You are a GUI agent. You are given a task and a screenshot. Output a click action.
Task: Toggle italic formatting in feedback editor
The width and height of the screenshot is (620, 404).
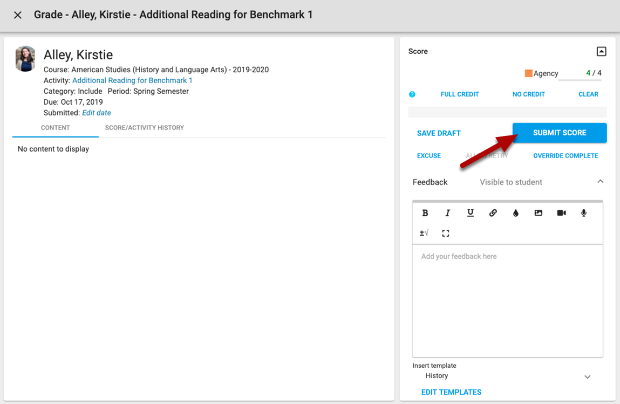447,213
